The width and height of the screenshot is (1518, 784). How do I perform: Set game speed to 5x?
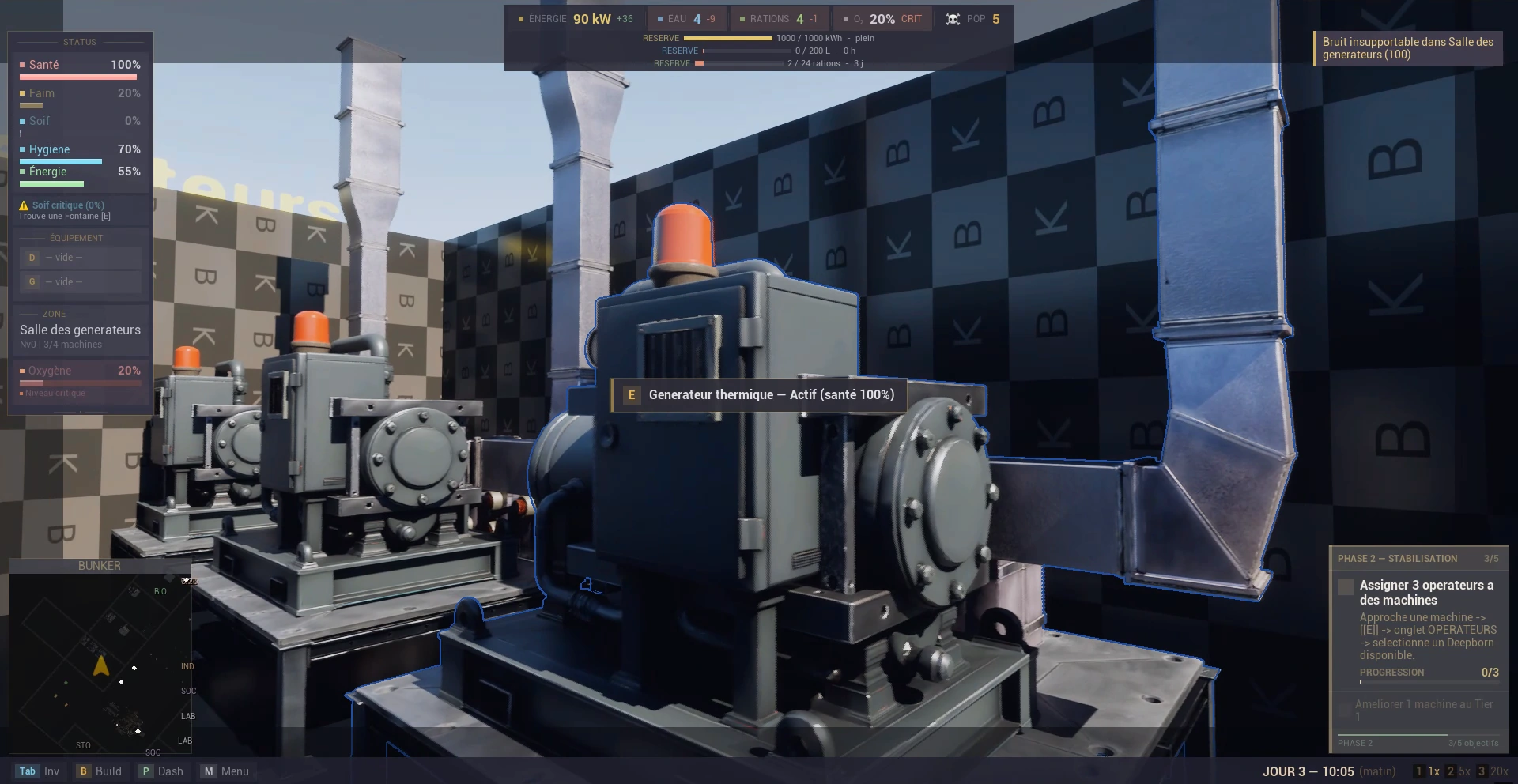click(x=1459, y=771)
